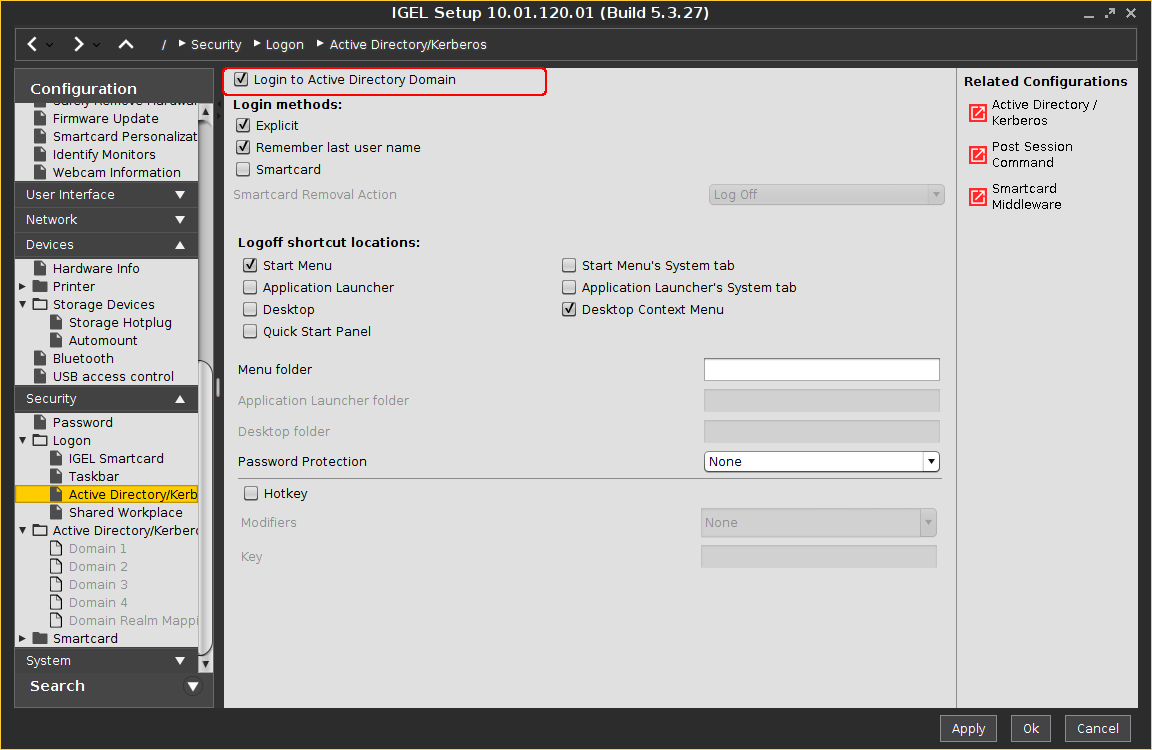Screen dimensions: 1152x750
Task: Open Post Session Command related configuration icon
Action: click(977, 155)
